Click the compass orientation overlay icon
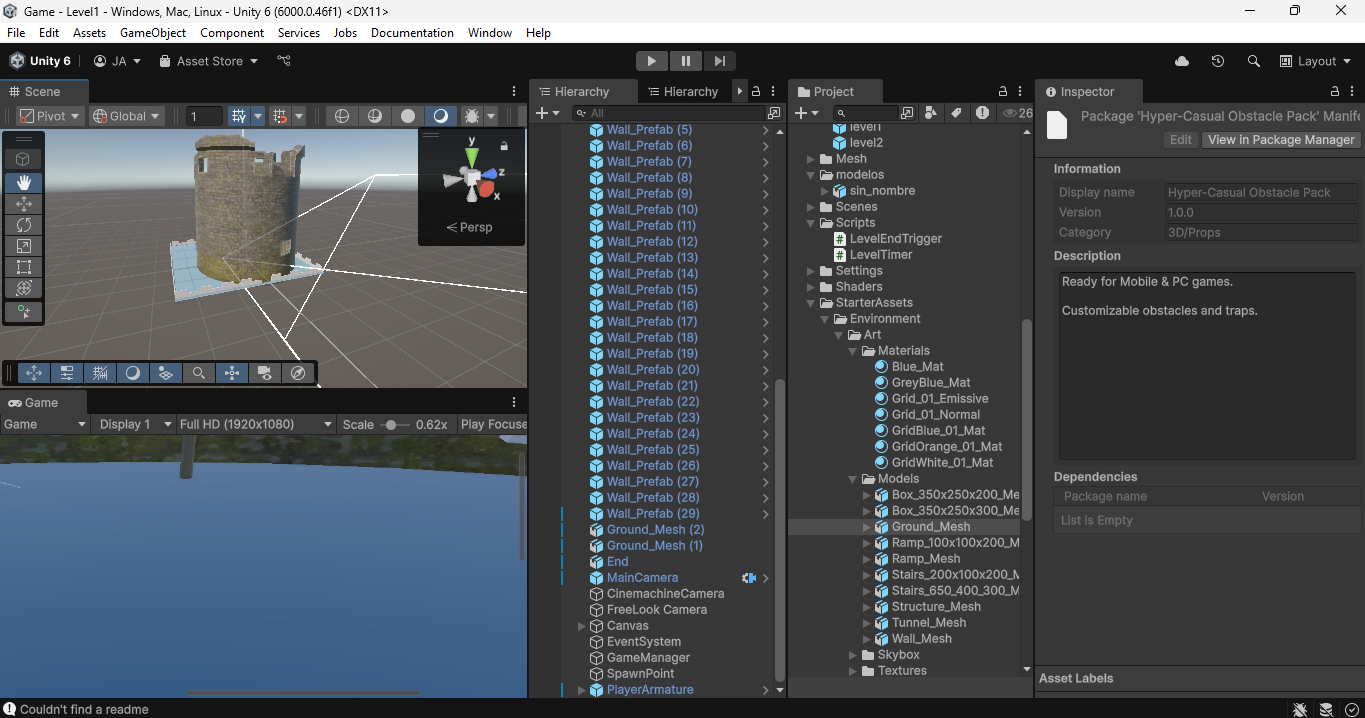The height and width of the screenshot is (718, 1365). pos(297,373)
